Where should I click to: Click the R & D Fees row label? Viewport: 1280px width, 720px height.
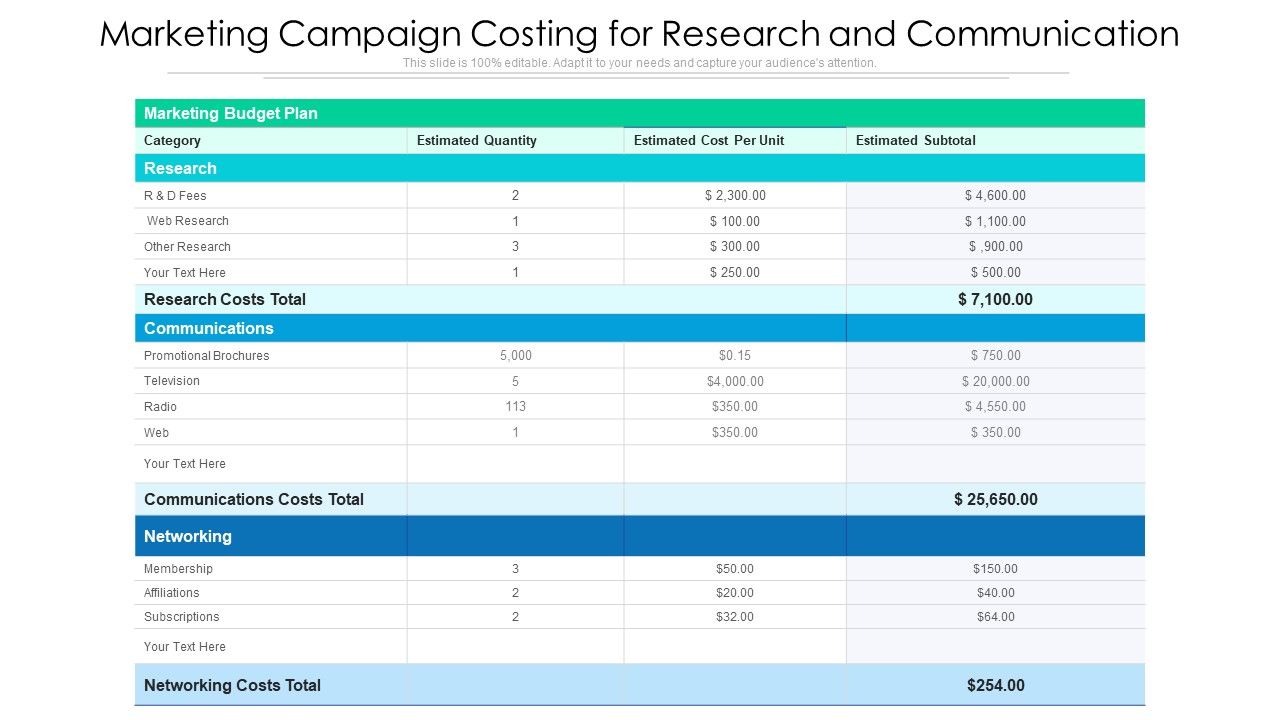pyautogui.click(x=175, y=196)
